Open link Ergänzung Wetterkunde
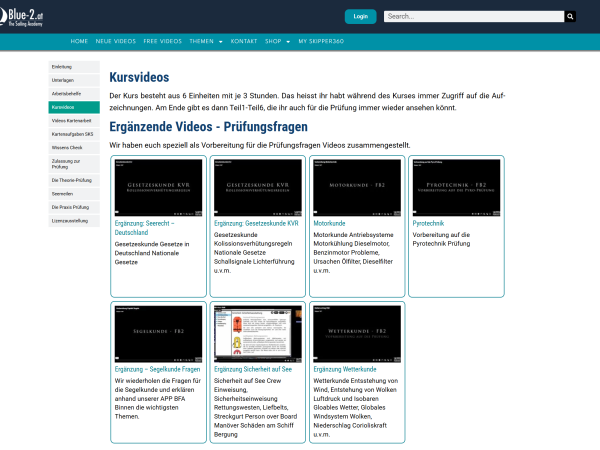 pyautogui.click(x=345, y=369)
